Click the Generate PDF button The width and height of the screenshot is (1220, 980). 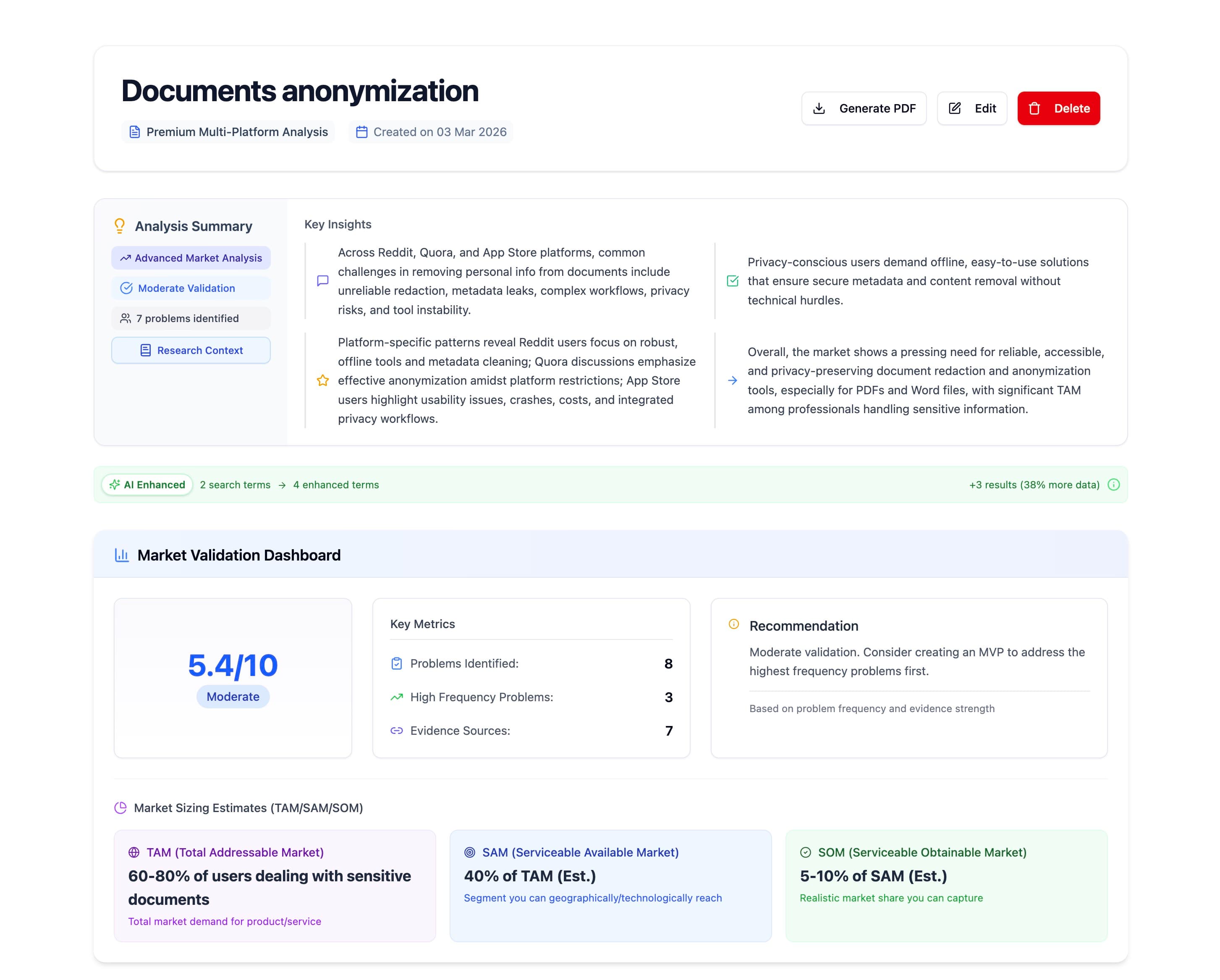point(864,108)
